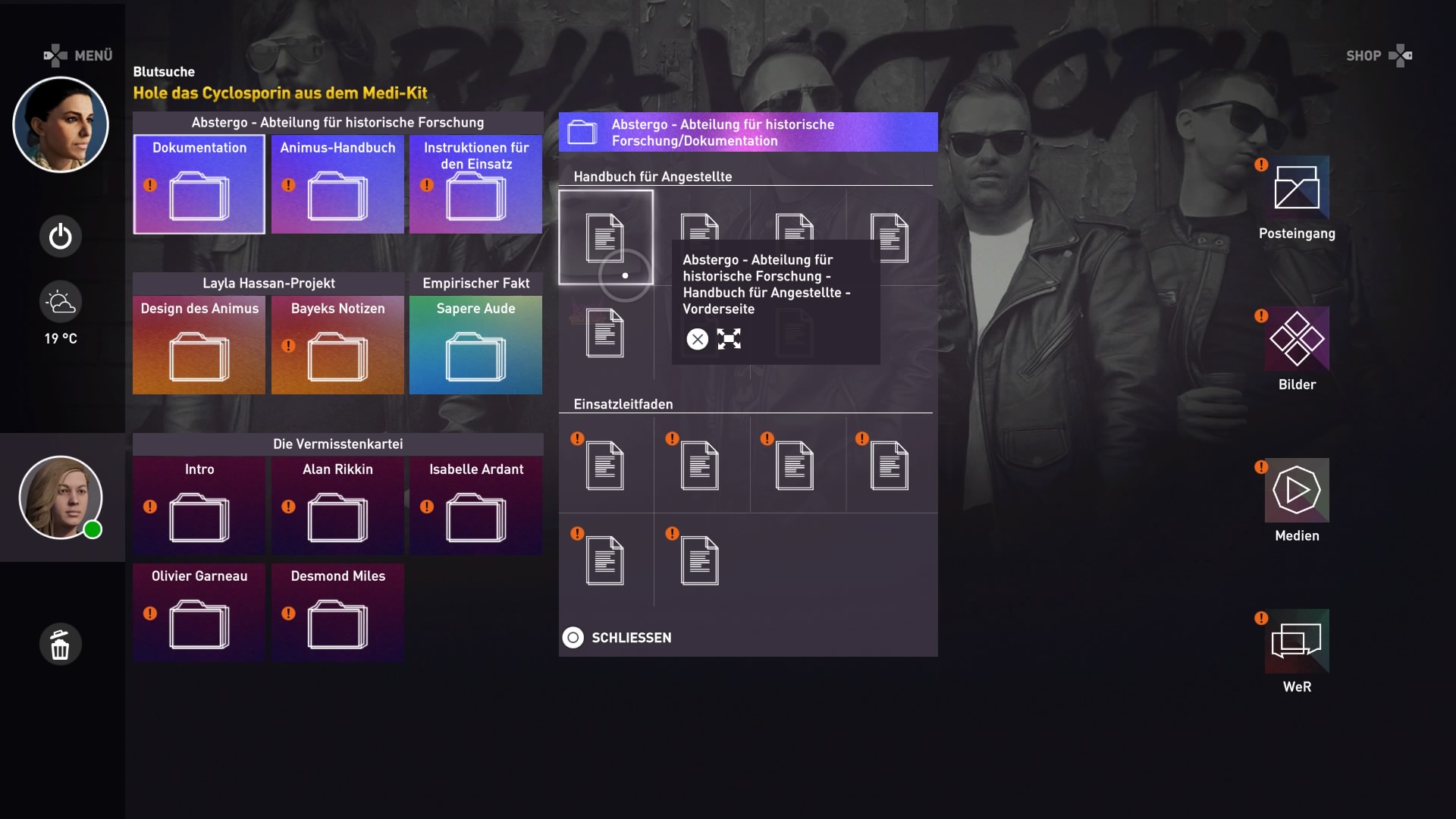Open the MENÜ button at top left
This screenshot has height=819, width=1456.
(x=78, y=55)
